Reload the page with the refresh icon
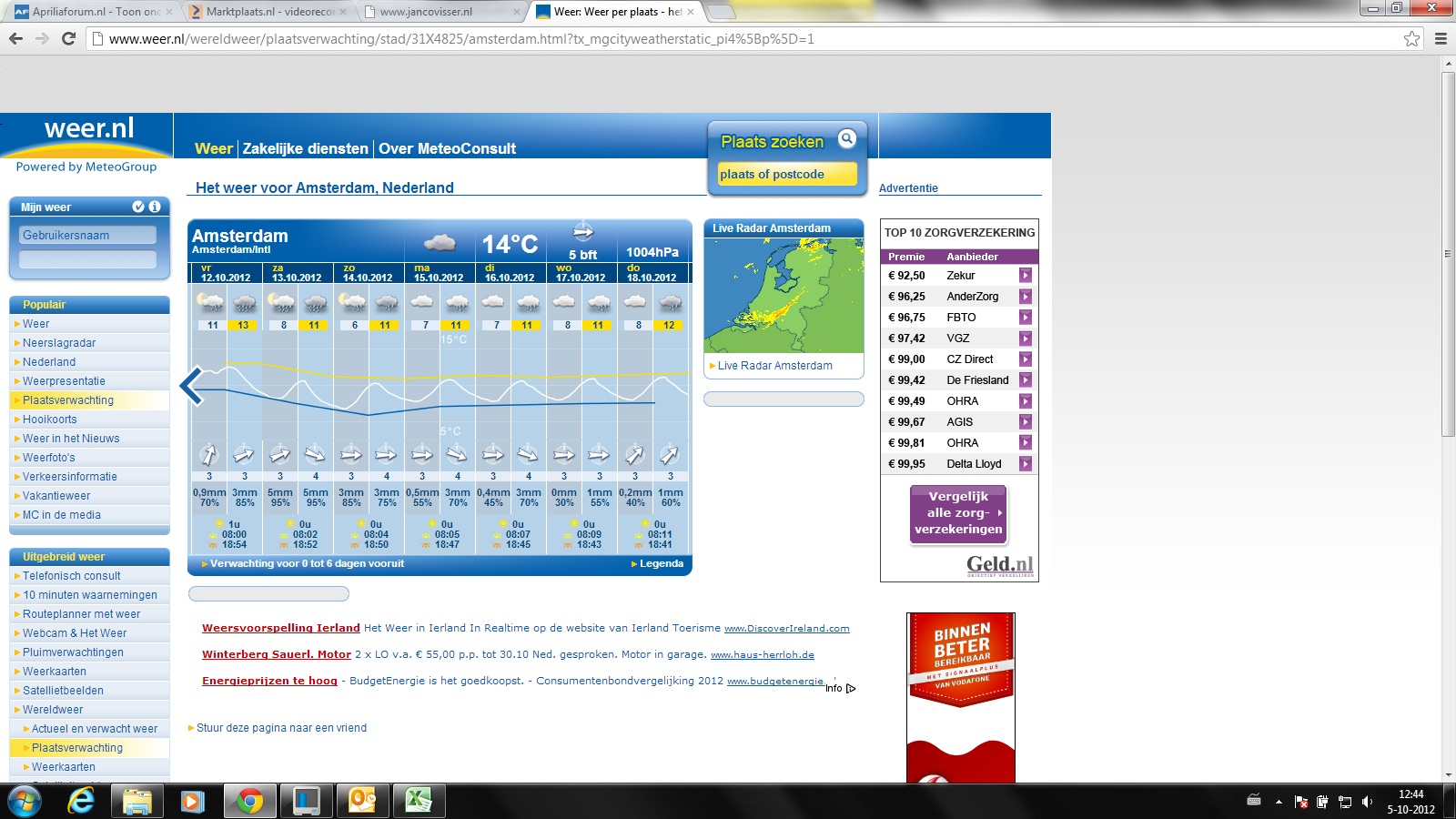 68,38
